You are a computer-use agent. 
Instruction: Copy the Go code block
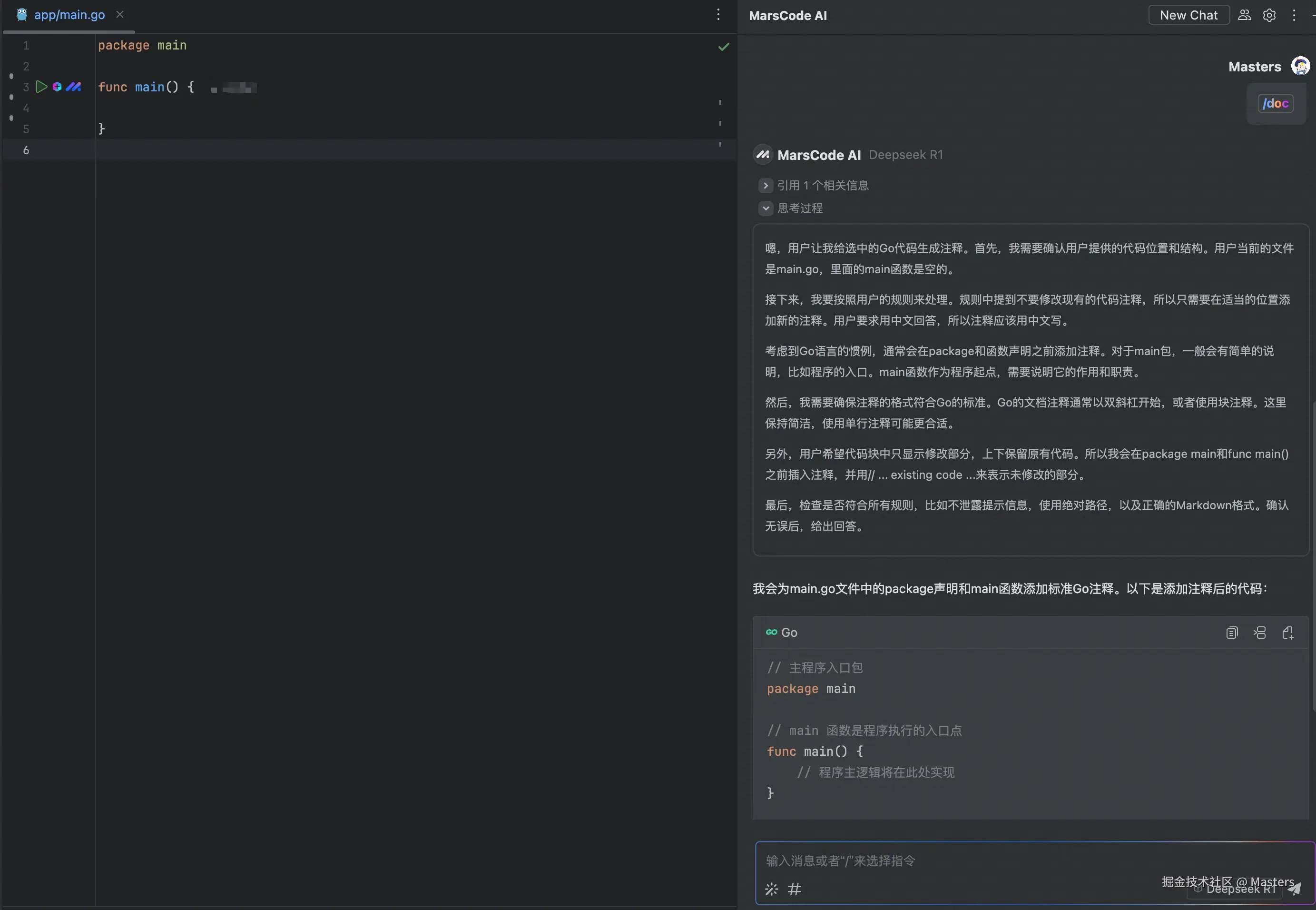pos(1232,633)
